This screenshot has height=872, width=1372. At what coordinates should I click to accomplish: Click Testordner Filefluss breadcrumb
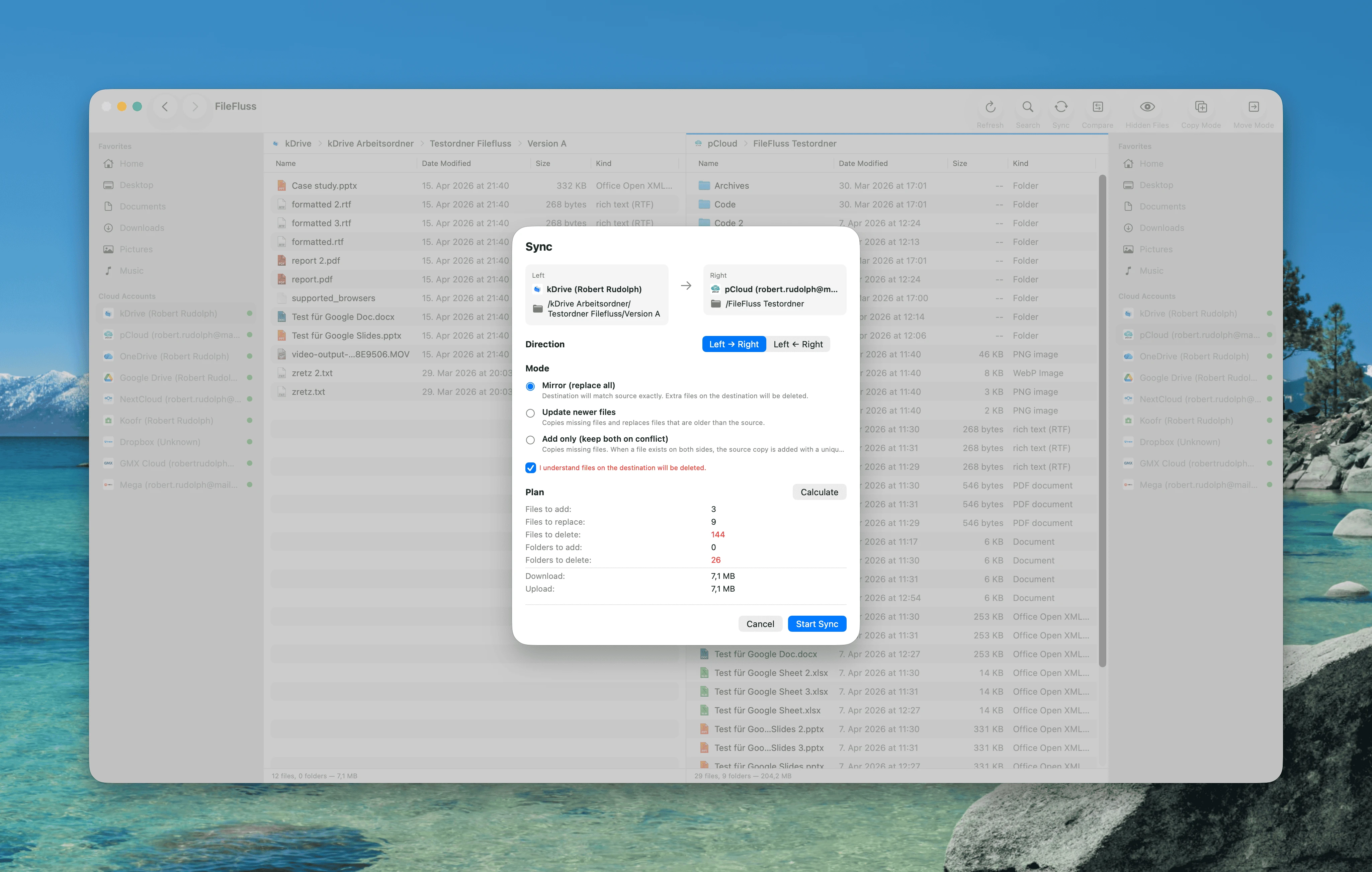470,144
